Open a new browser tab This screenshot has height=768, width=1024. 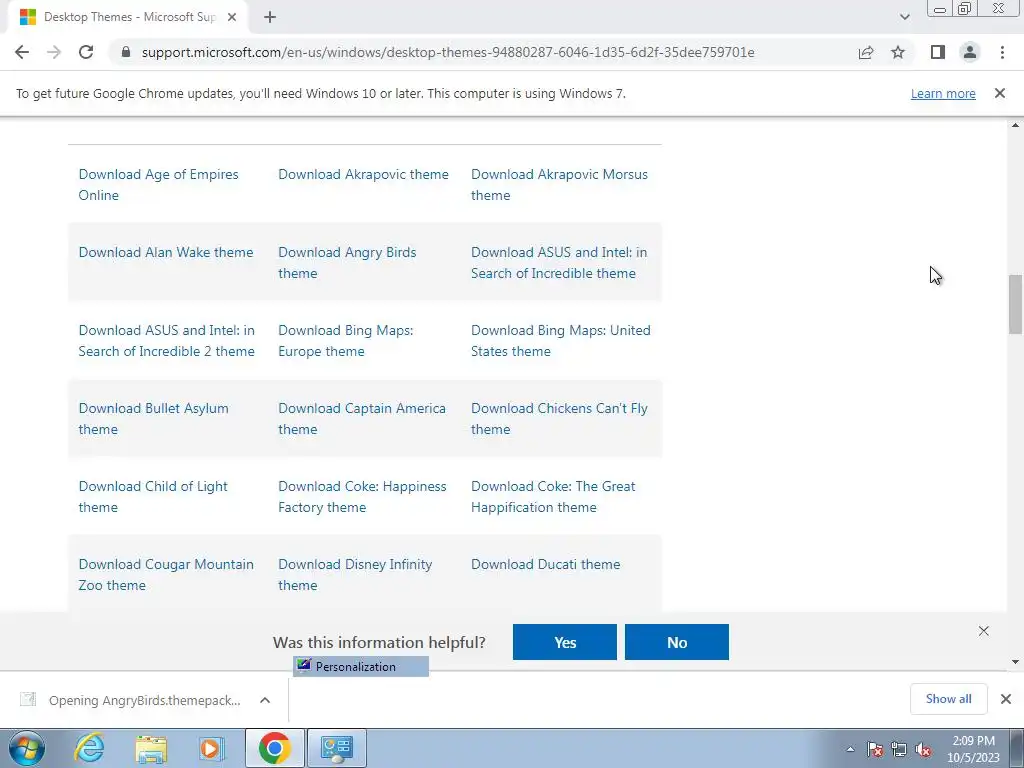(270, 17)
